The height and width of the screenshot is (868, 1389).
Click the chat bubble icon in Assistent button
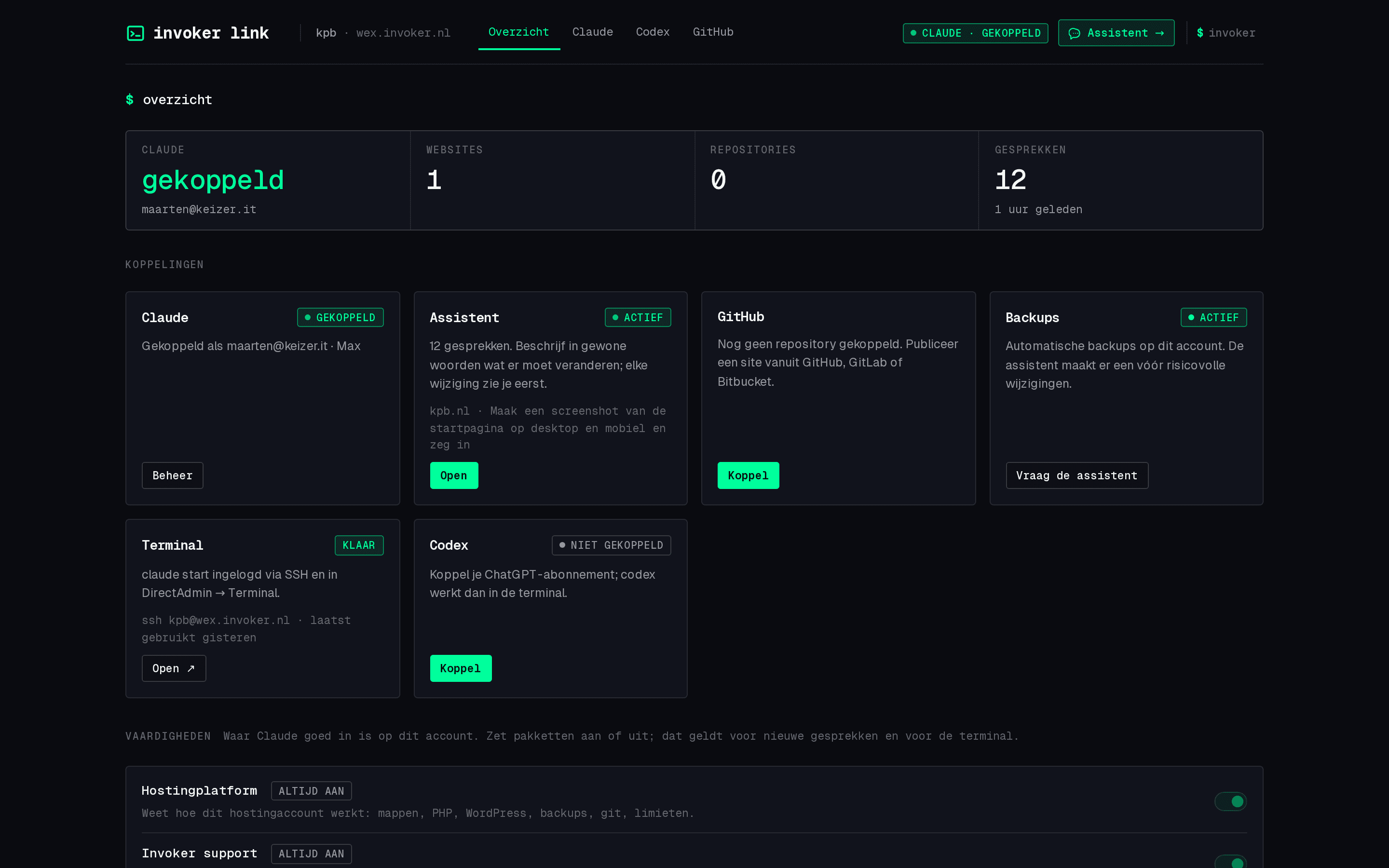point(1074,33)
